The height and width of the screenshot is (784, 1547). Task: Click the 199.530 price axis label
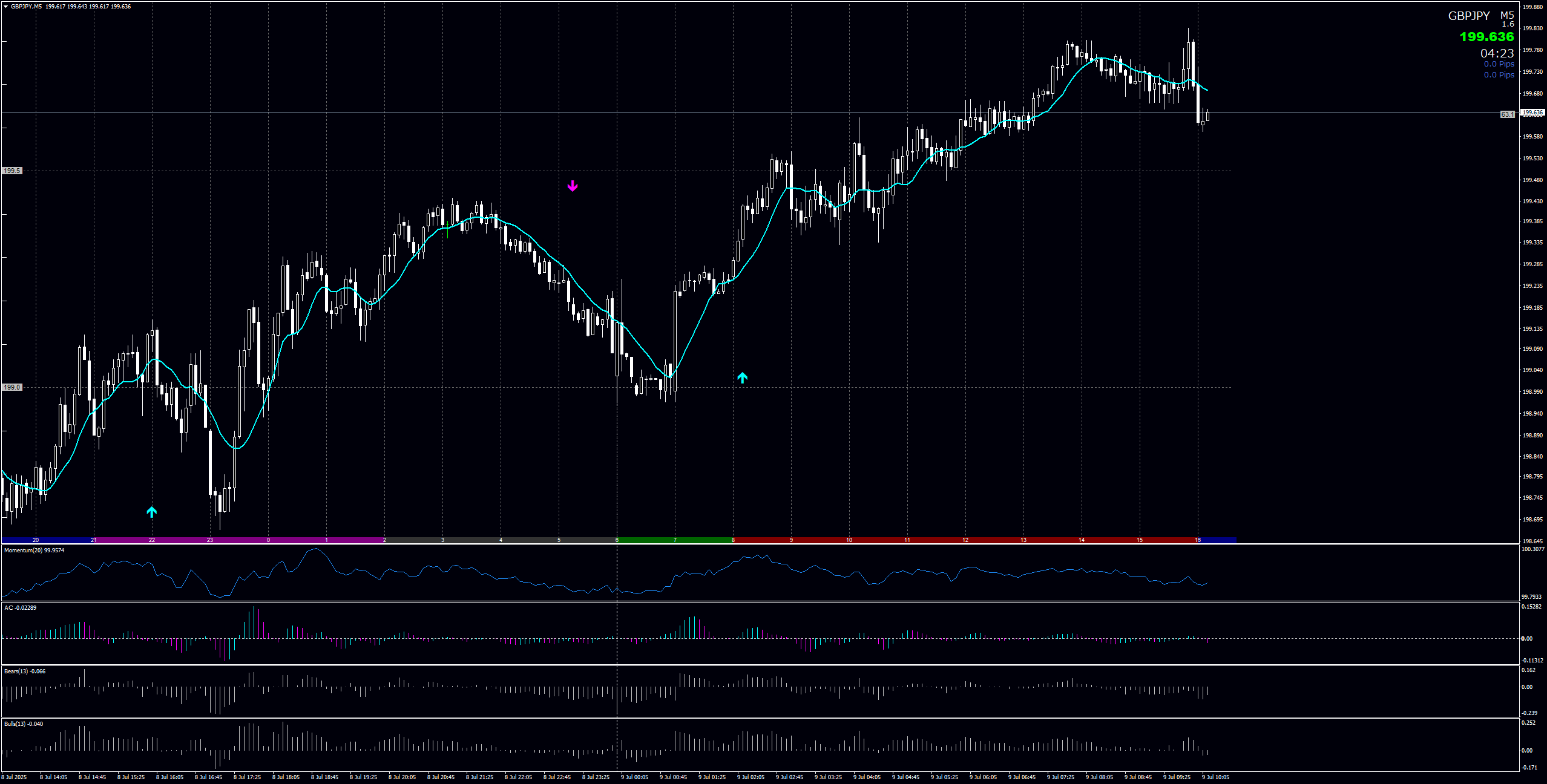pyautogui.click(x=1532, y=158)
